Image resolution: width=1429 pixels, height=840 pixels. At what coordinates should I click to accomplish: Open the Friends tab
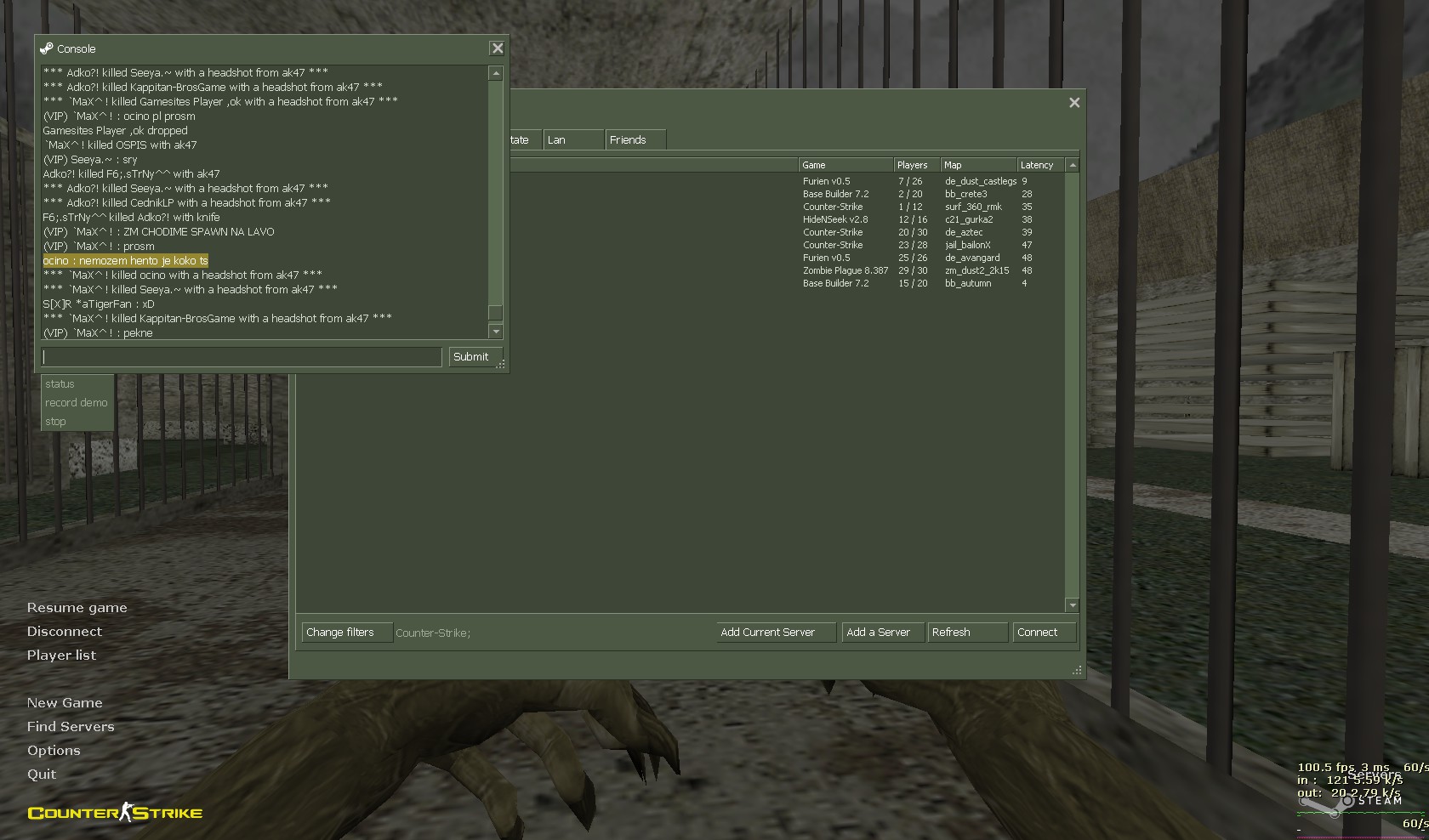point(635,140)
